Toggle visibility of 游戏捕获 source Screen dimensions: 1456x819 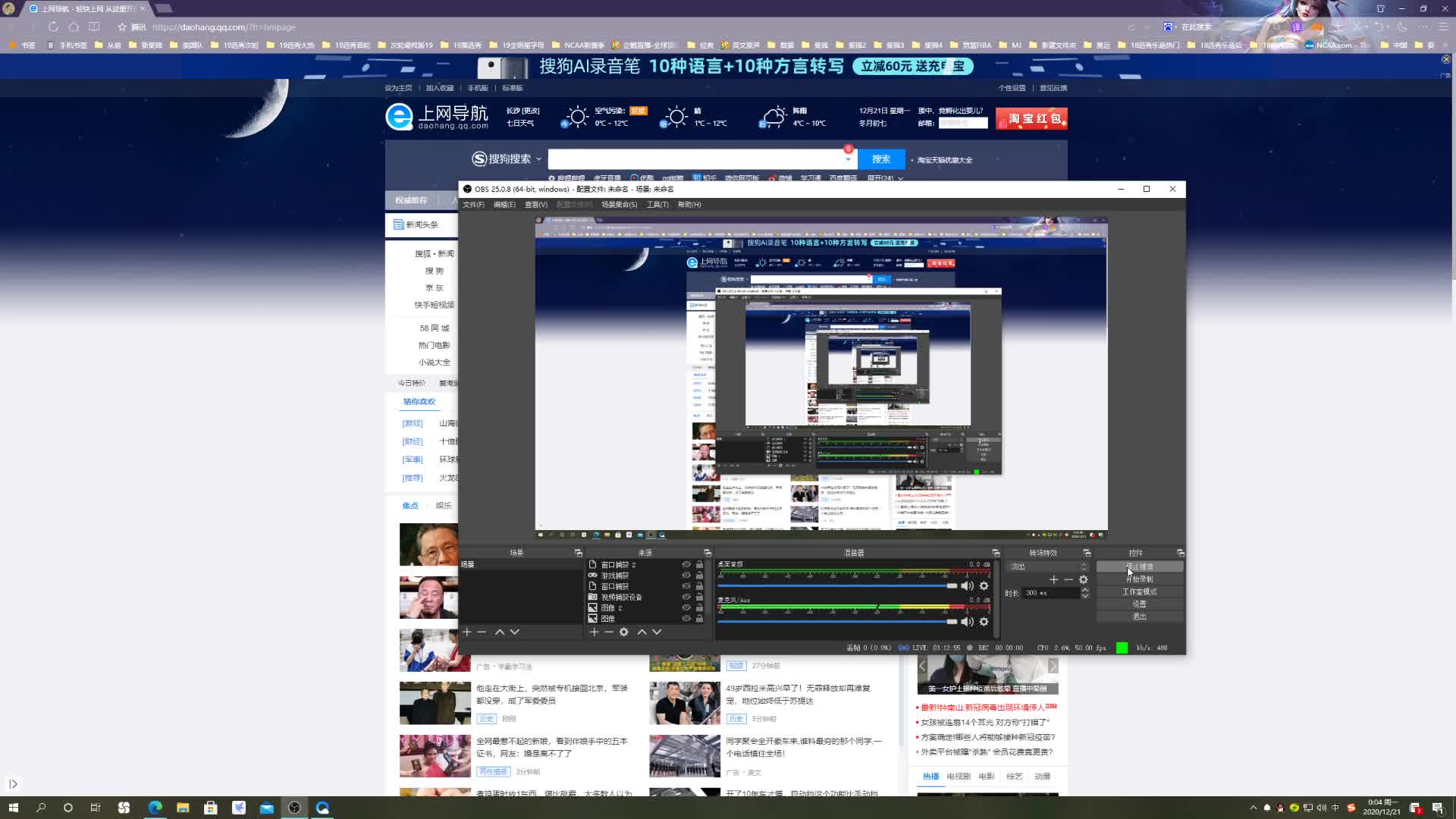[x=686, y=576]
